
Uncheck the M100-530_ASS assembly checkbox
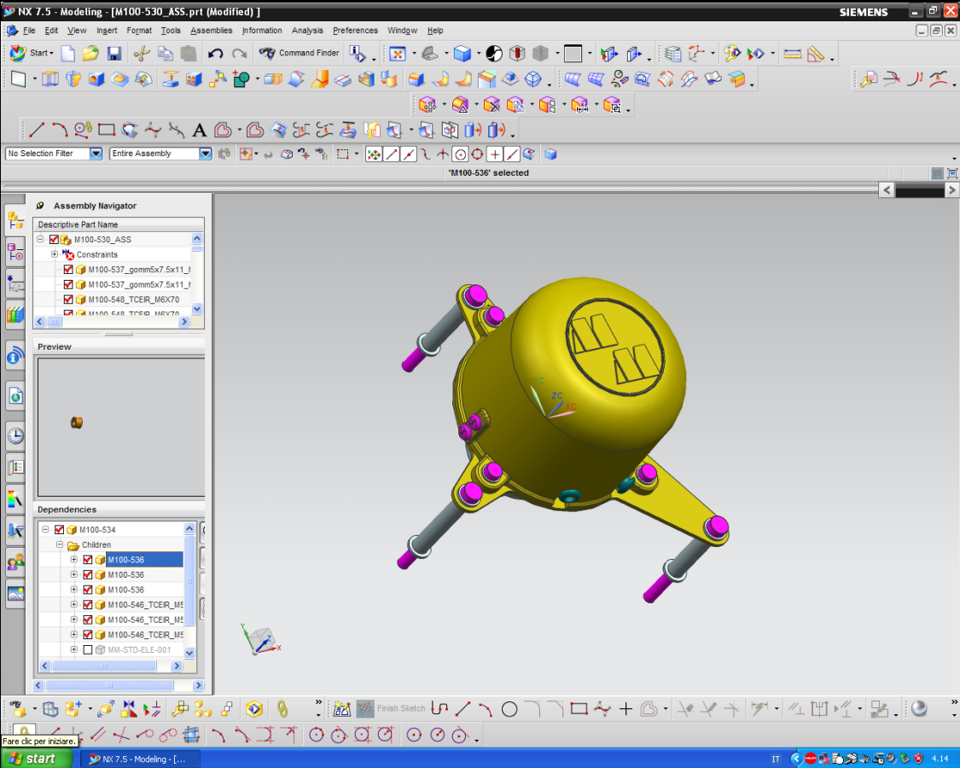pyautogui.click(x=54, y=239)
